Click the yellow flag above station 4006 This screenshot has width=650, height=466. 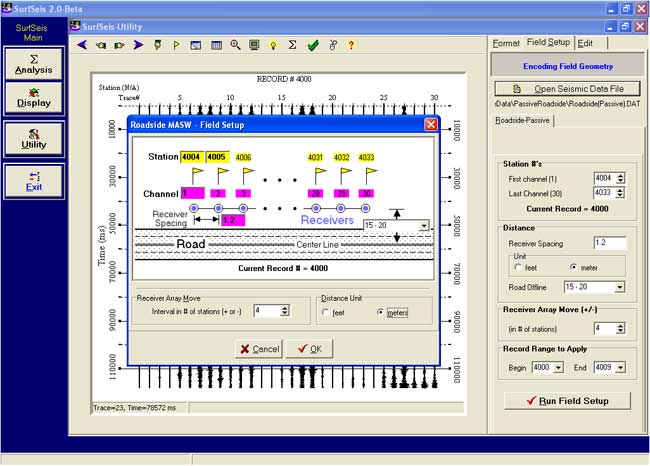pyautogui.click(x=248, y=175)
